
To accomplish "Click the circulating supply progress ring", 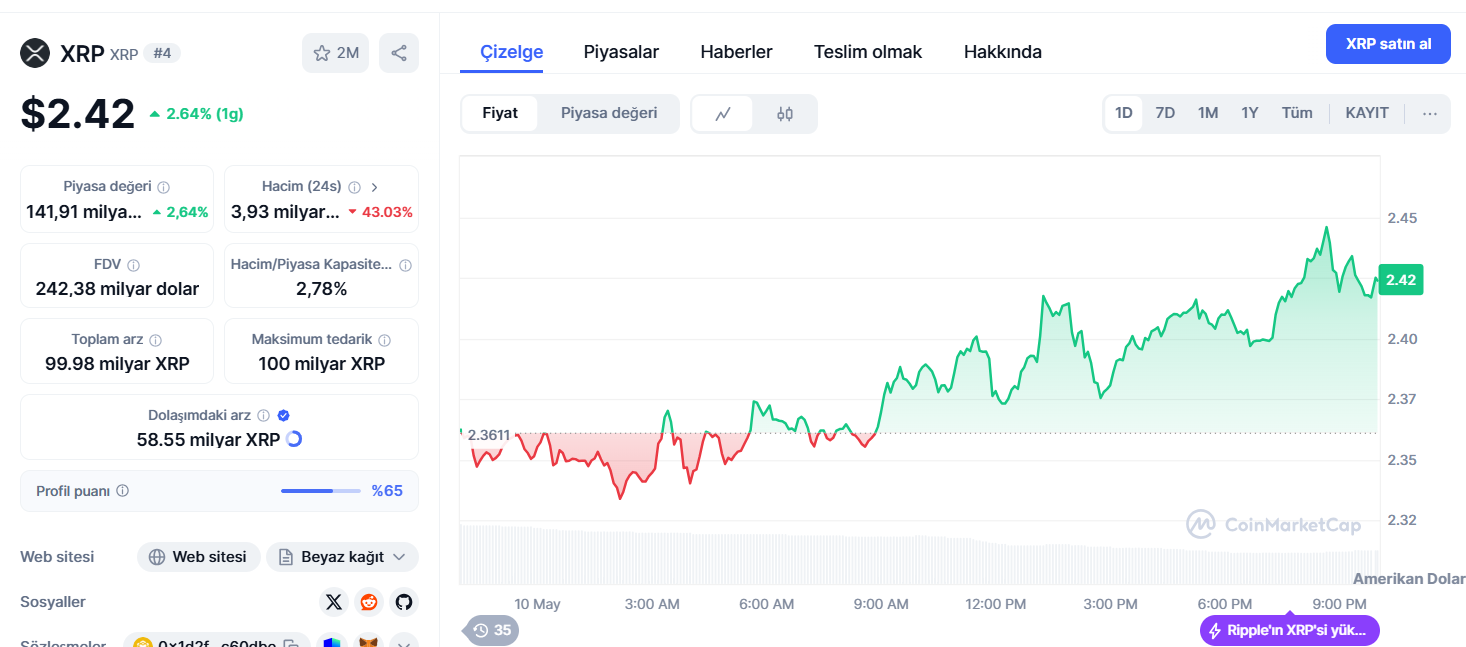I will point(294,439).
